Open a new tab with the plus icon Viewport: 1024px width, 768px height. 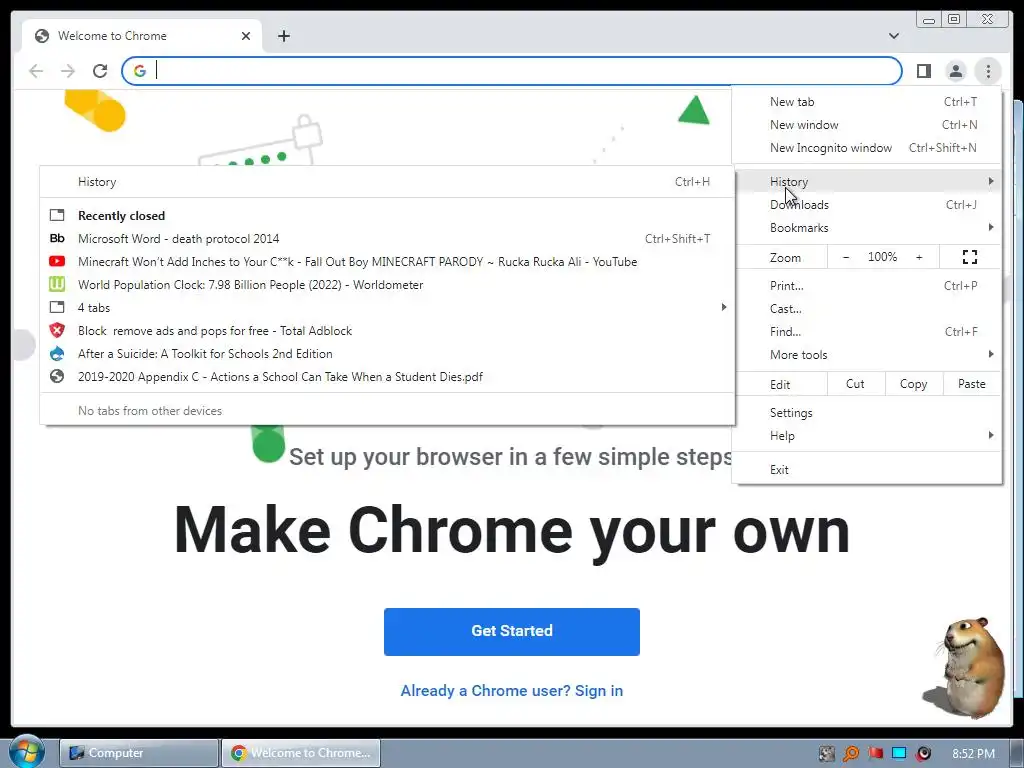point(283,36)
